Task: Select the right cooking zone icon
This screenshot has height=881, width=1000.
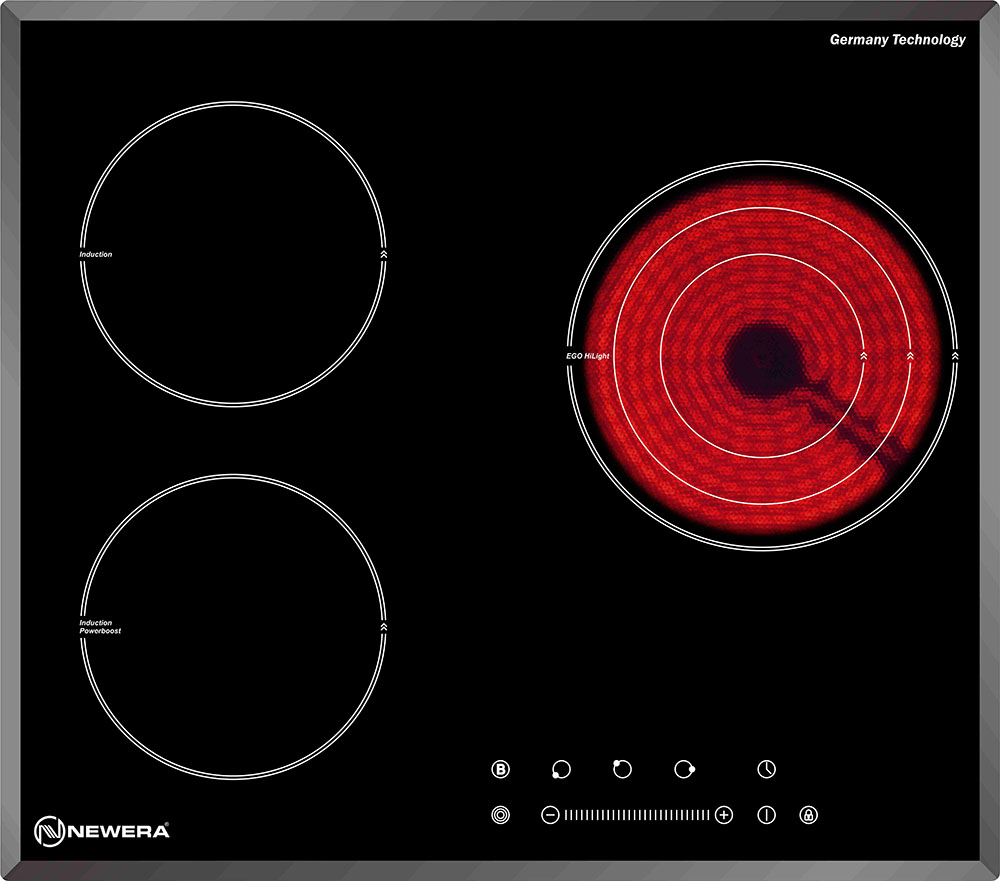Action: click(x=684, y=768)
